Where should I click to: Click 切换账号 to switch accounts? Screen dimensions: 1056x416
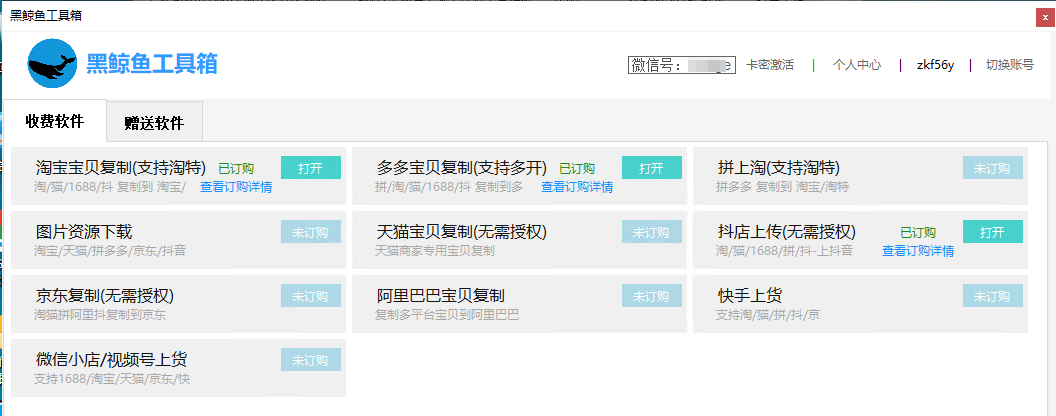tap(1010, 65)
